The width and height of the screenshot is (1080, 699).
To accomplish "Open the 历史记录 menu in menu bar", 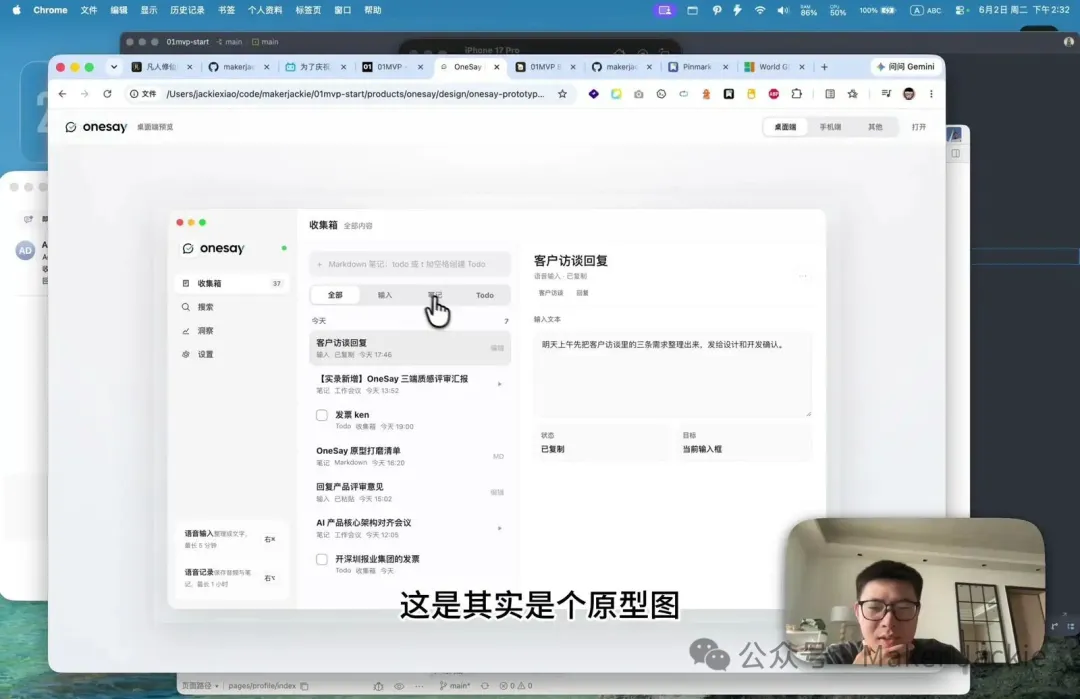I will coord(187,10).
